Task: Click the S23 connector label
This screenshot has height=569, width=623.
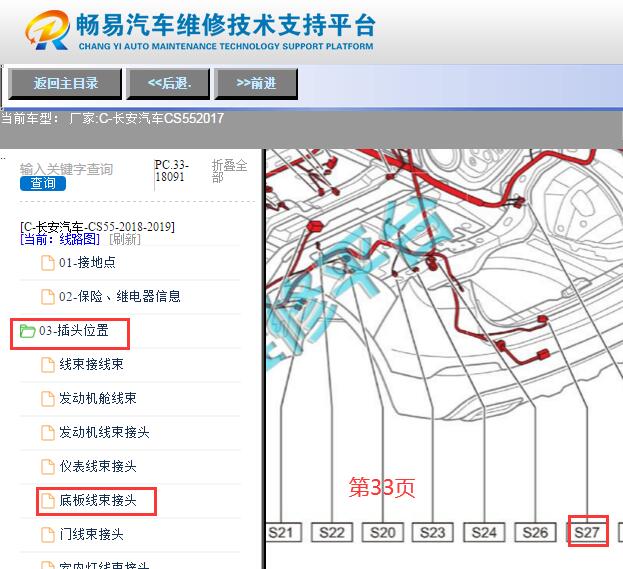Action: pos(433,532)
